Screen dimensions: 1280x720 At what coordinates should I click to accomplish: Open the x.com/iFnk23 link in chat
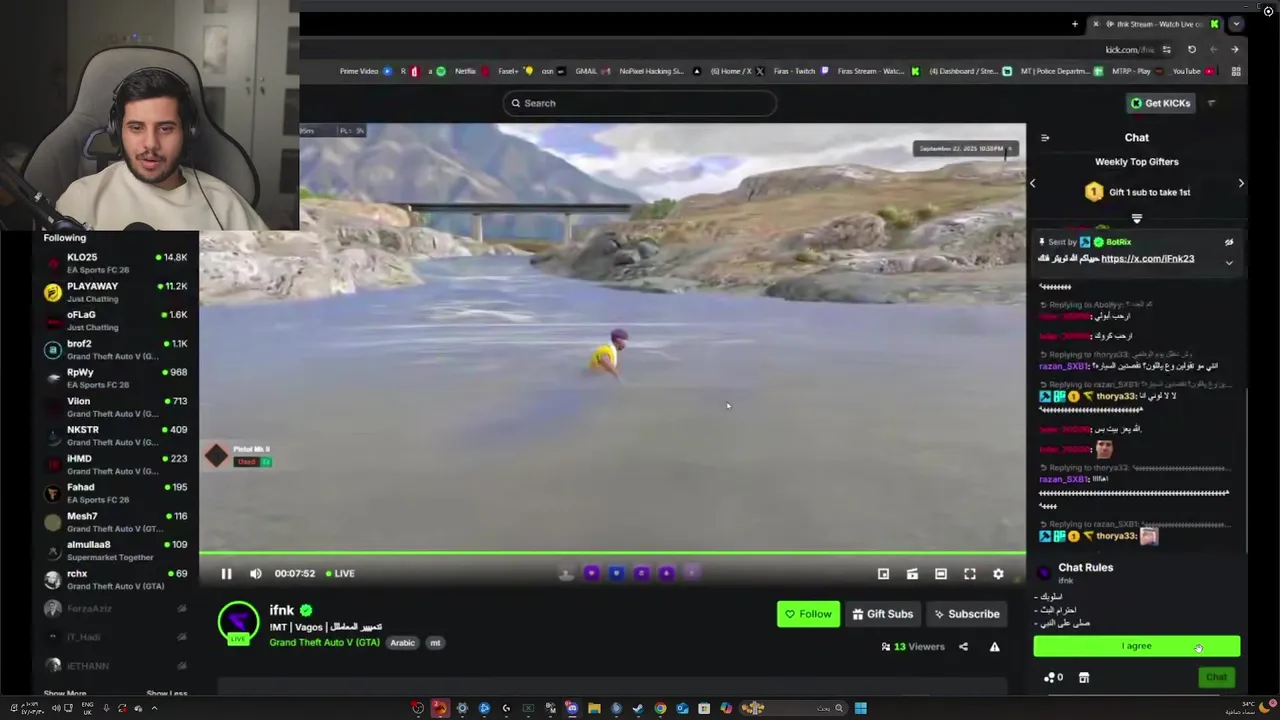(1147, 259)
